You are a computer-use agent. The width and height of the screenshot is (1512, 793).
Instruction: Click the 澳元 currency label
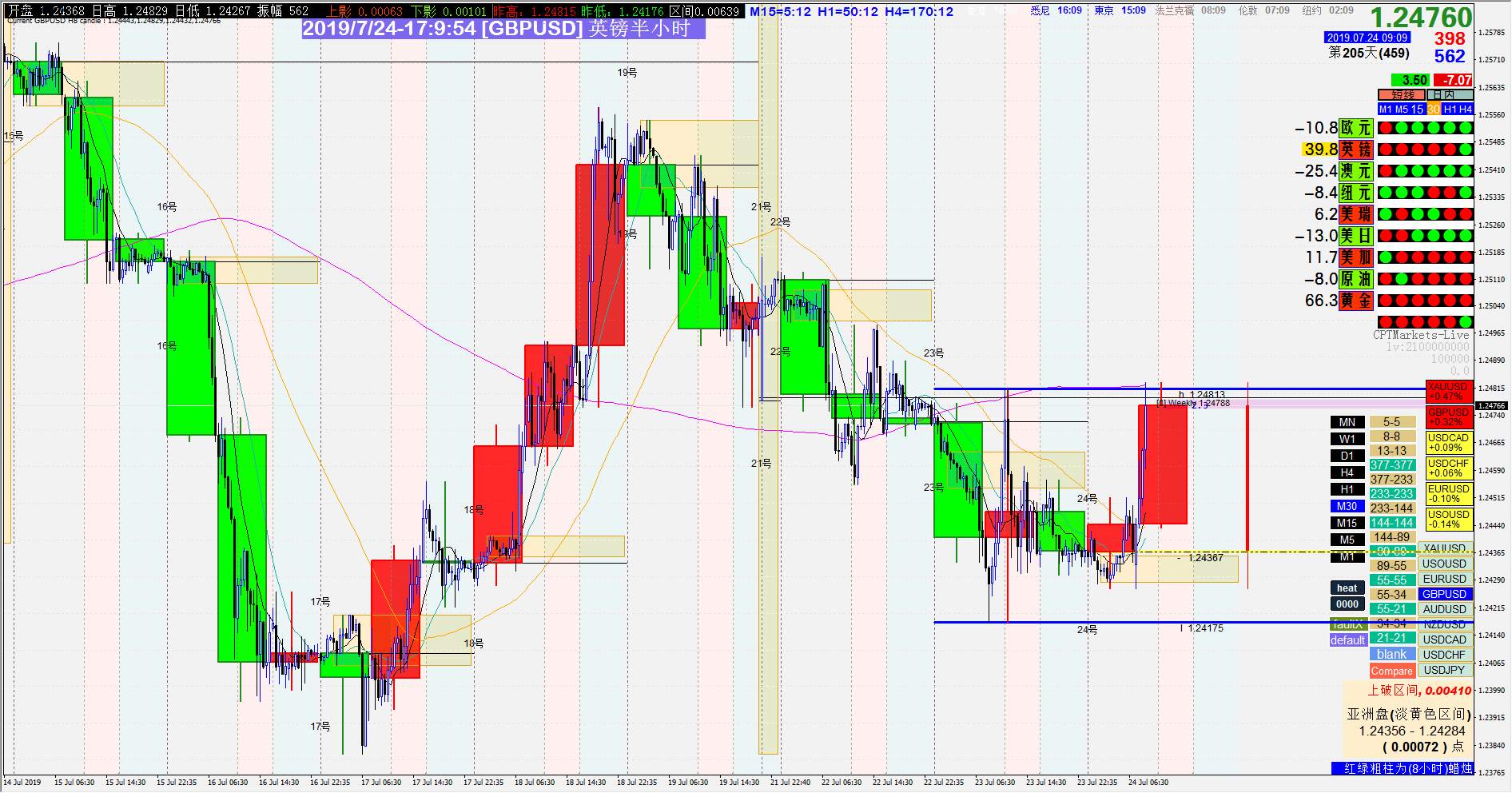tap(1356, 171)
